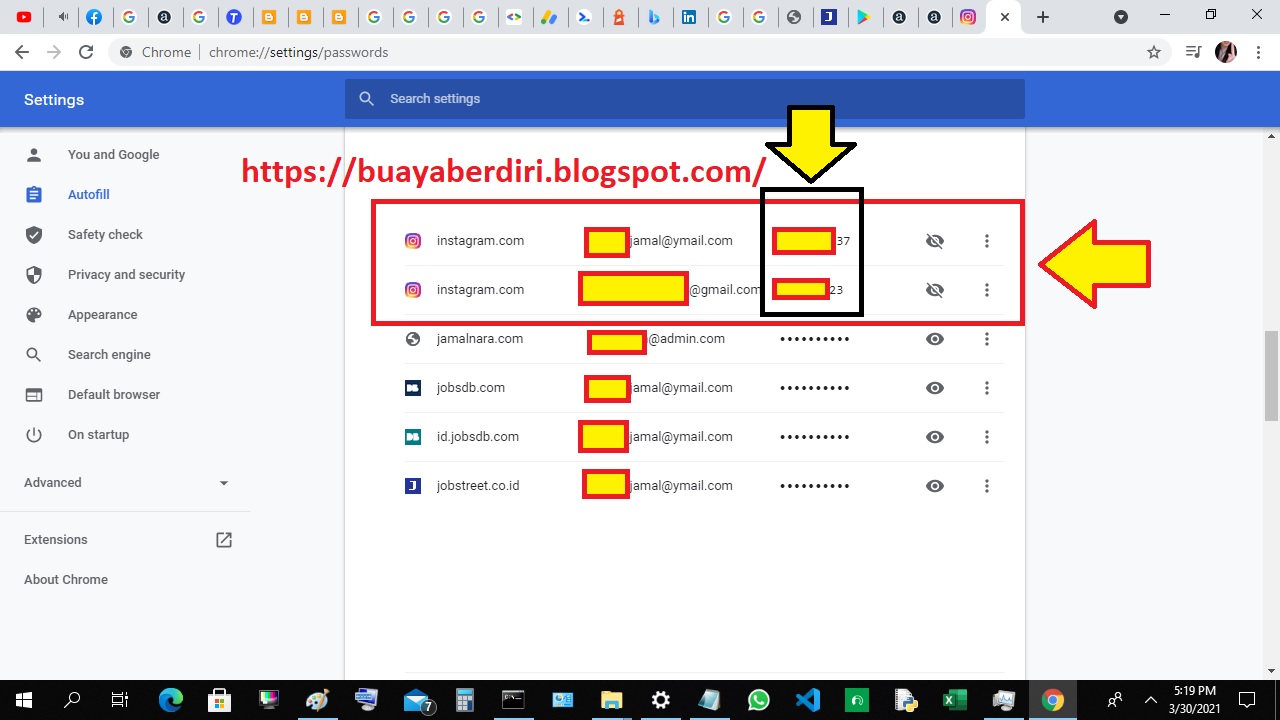
Task: Open Extensions link in sidebar
Action: (x=56, y=540)
